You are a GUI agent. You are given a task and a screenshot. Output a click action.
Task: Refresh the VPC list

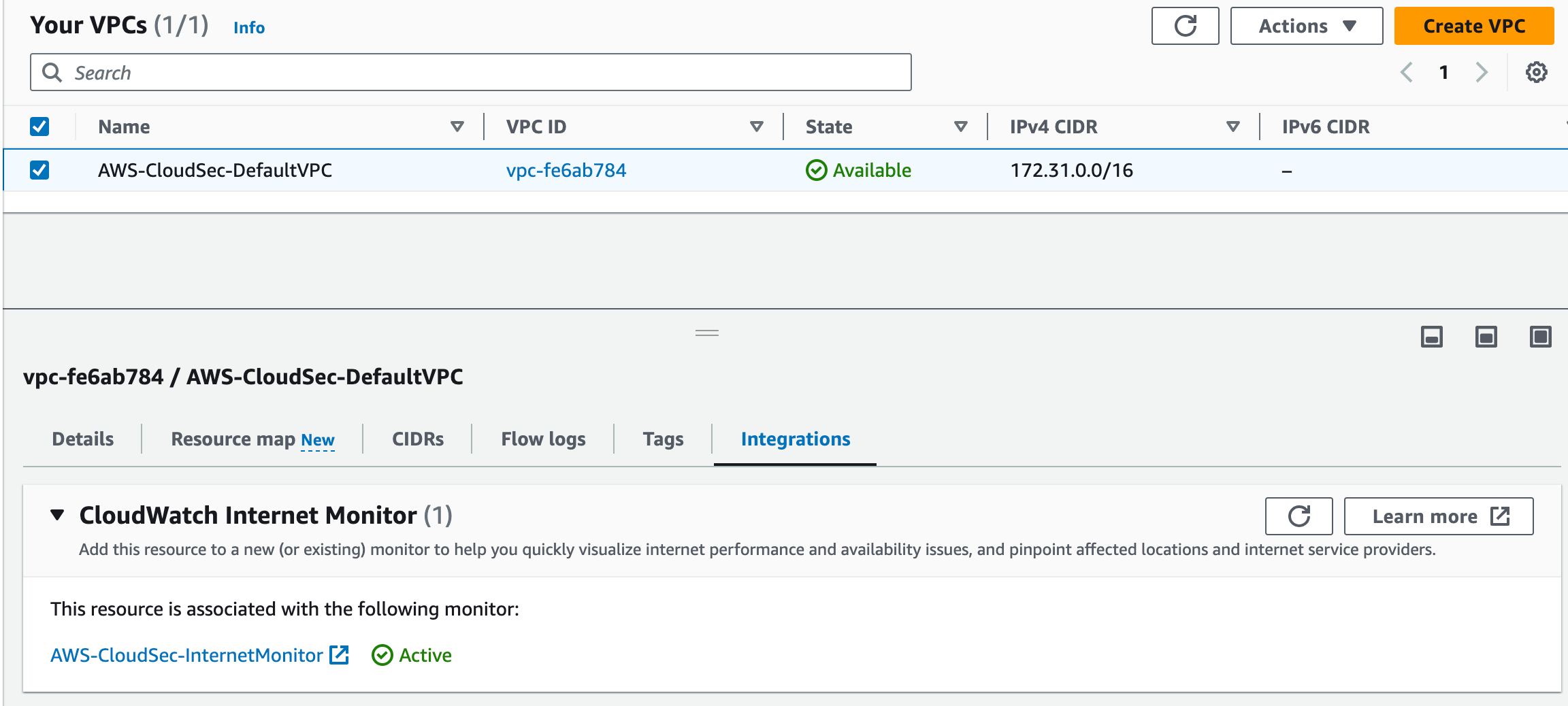click(1185, 26)
